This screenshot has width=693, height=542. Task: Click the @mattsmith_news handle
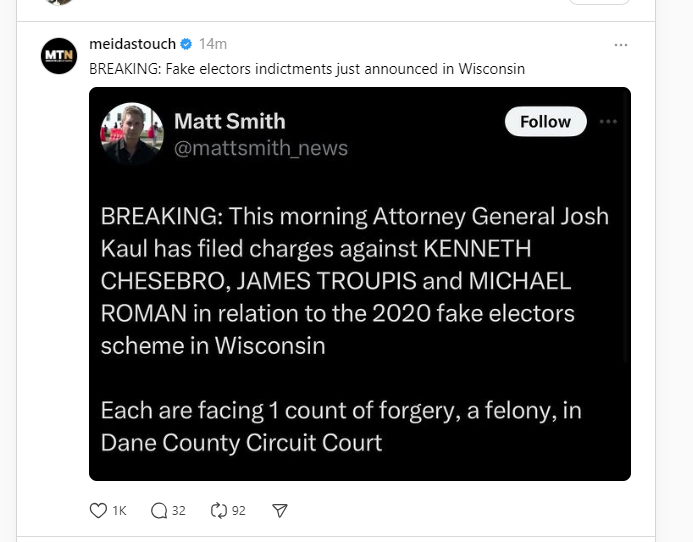pos(261,148)
